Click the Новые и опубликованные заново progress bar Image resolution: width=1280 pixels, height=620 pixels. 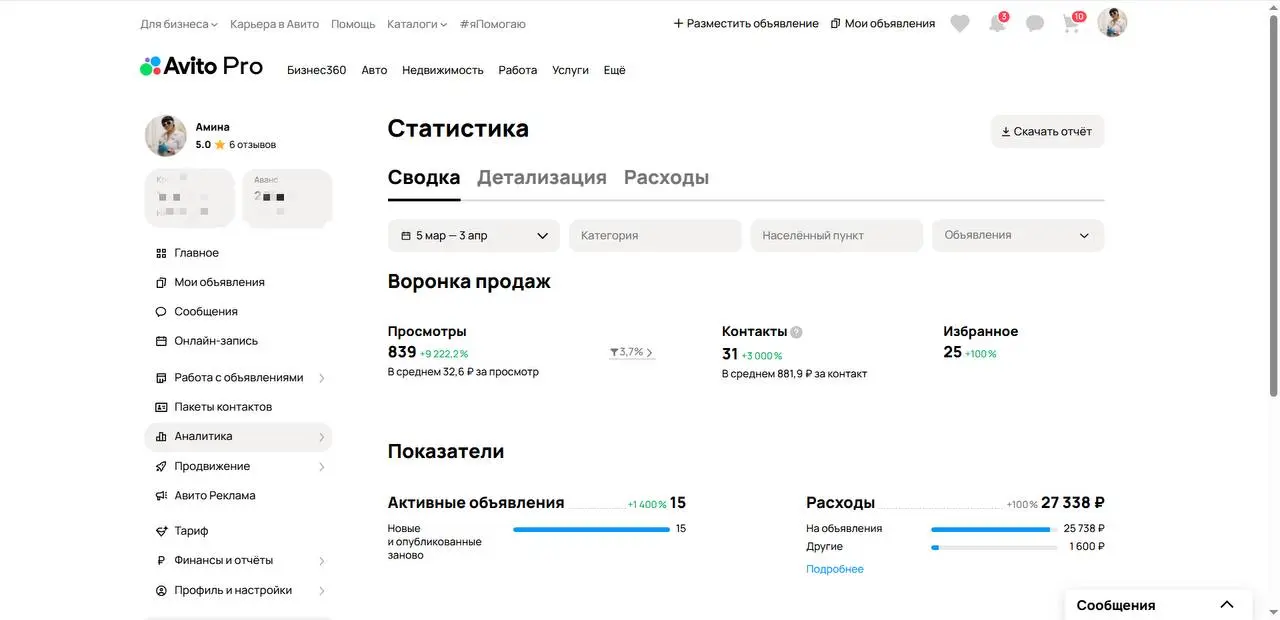pyautogui.click(x=591, y=529)
